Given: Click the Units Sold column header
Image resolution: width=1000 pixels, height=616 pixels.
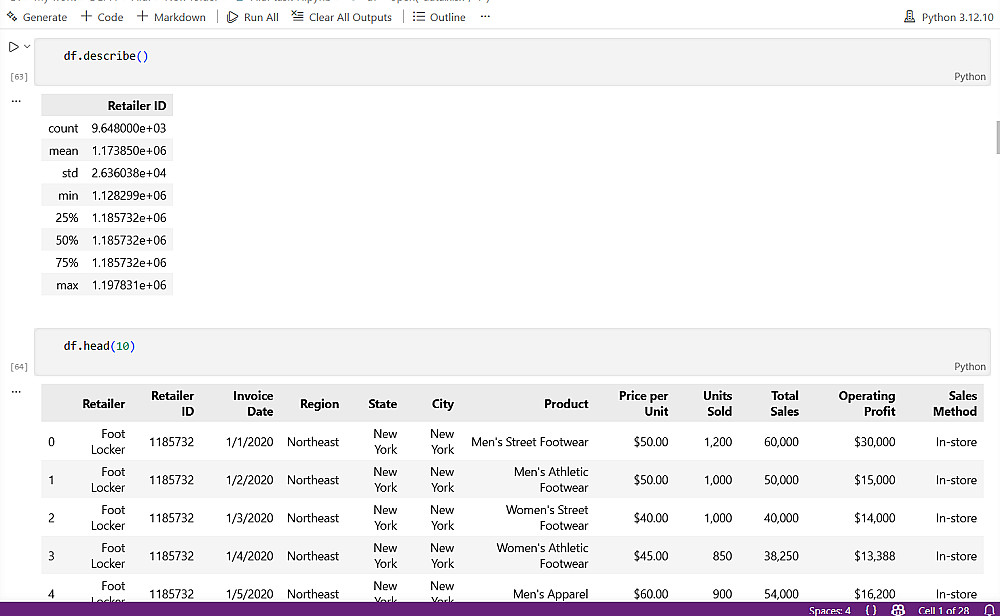Looking at the screenshot, I should tap(717, 404).
